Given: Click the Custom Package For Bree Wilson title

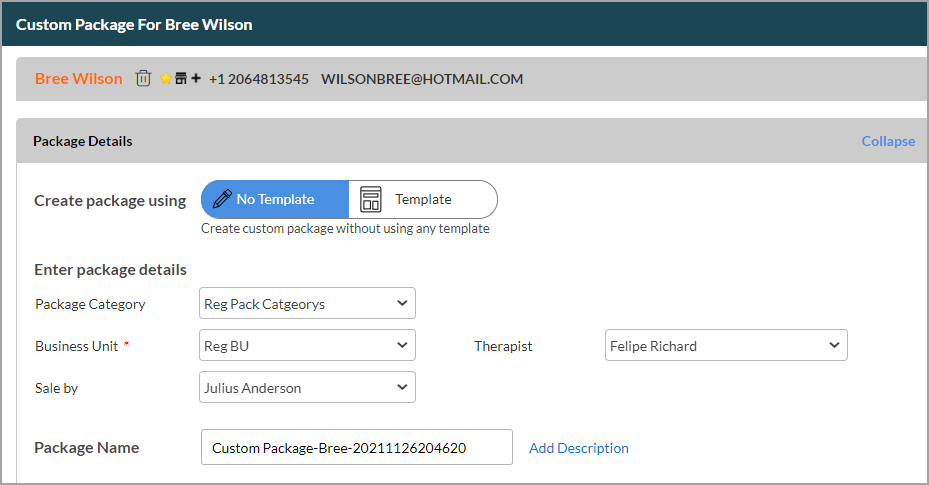Looking at the screenshot, I should [x=134, y=24].
